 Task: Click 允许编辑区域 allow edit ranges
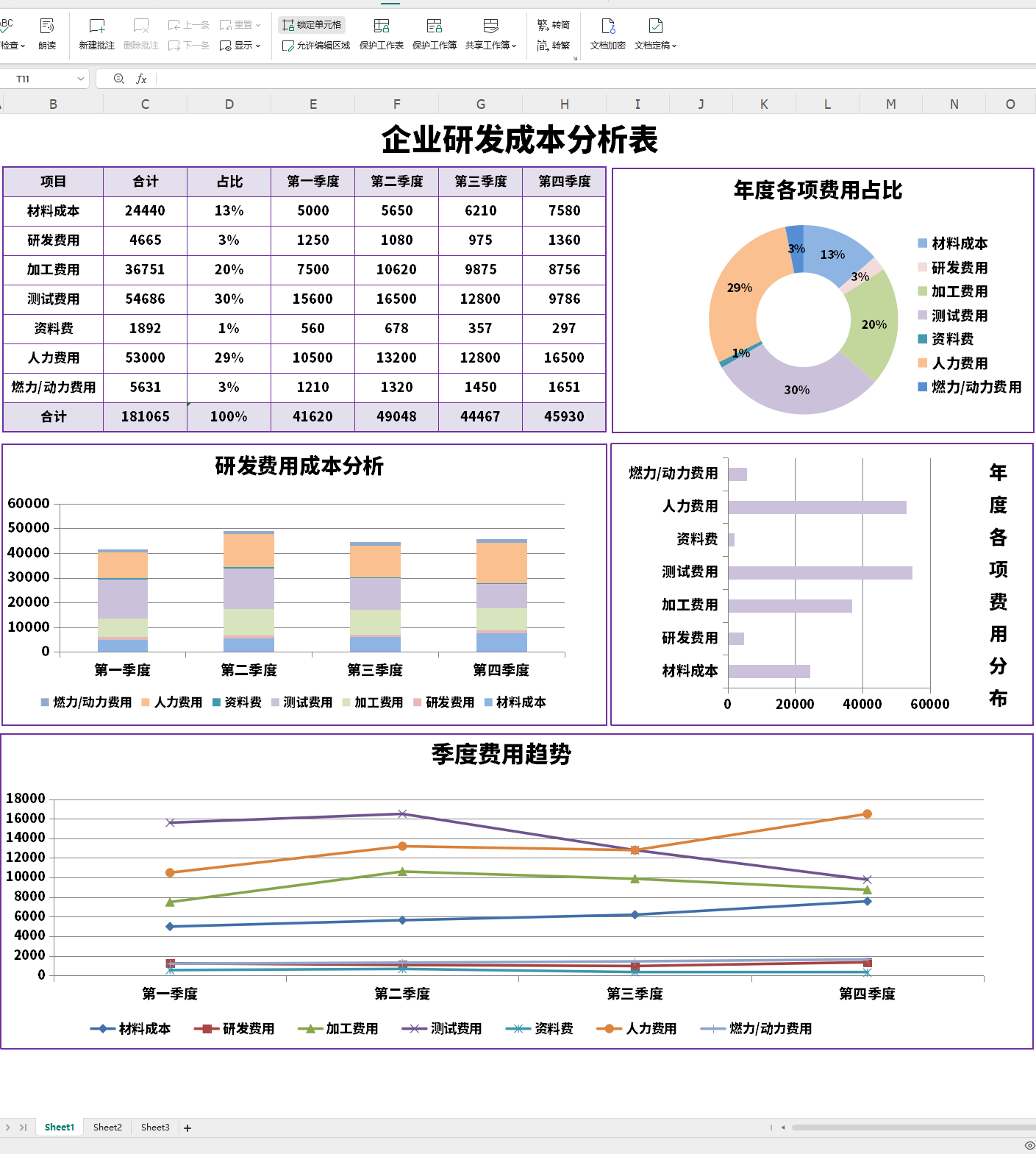pyautogui.click(x=316, y=46)
